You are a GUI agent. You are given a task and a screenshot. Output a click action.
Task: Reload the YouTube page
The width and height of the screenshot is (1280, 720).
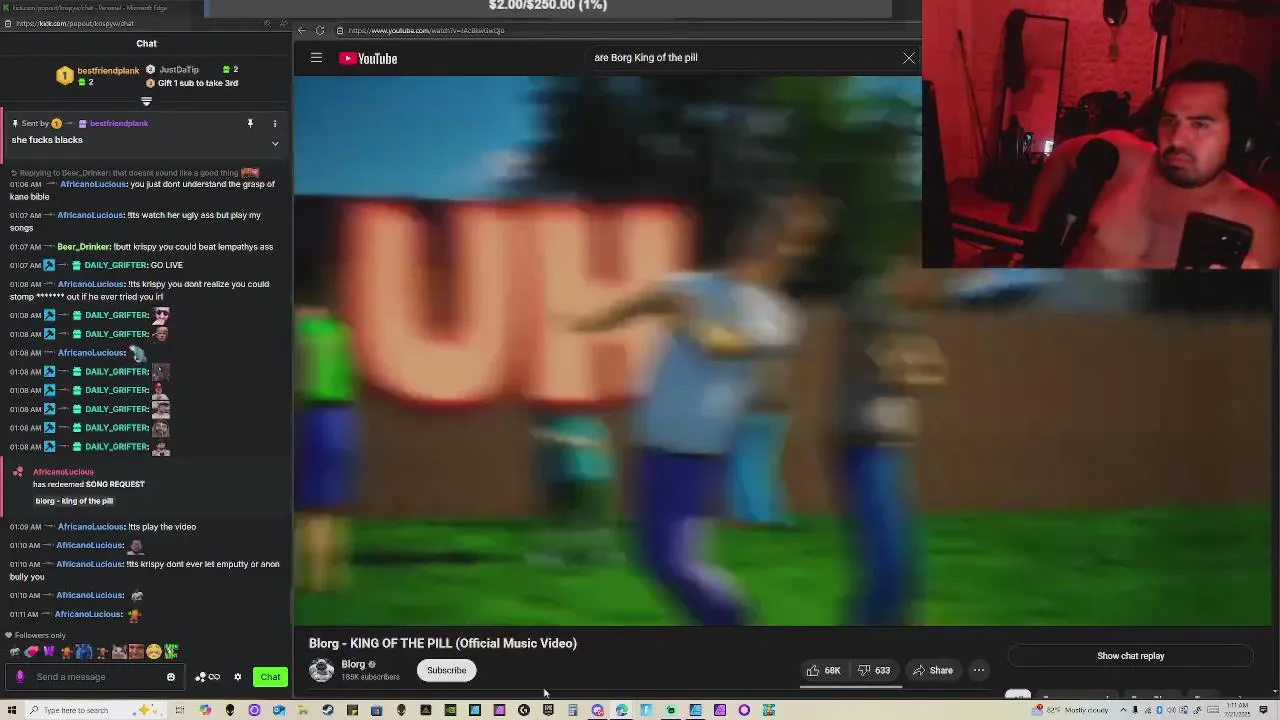[320, 30]
